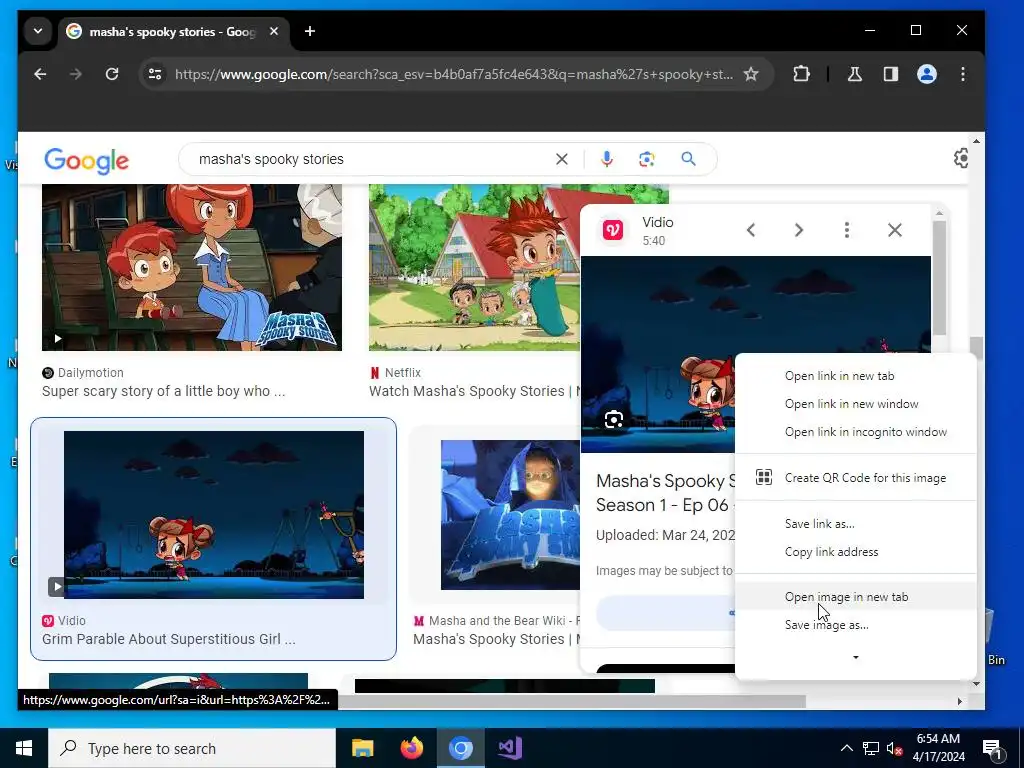This screenshot has width=1024, height=768.
Task: Click the Windows Start button
Action: pos(24,748)
